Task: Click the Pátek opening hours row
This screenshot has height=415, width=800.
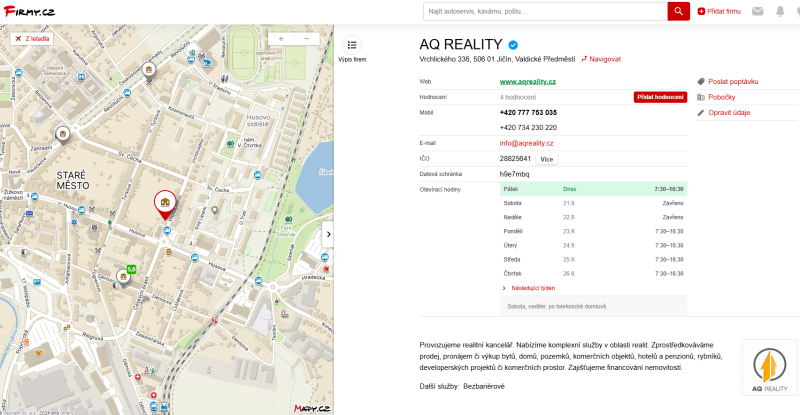Action: pos(593,189)
